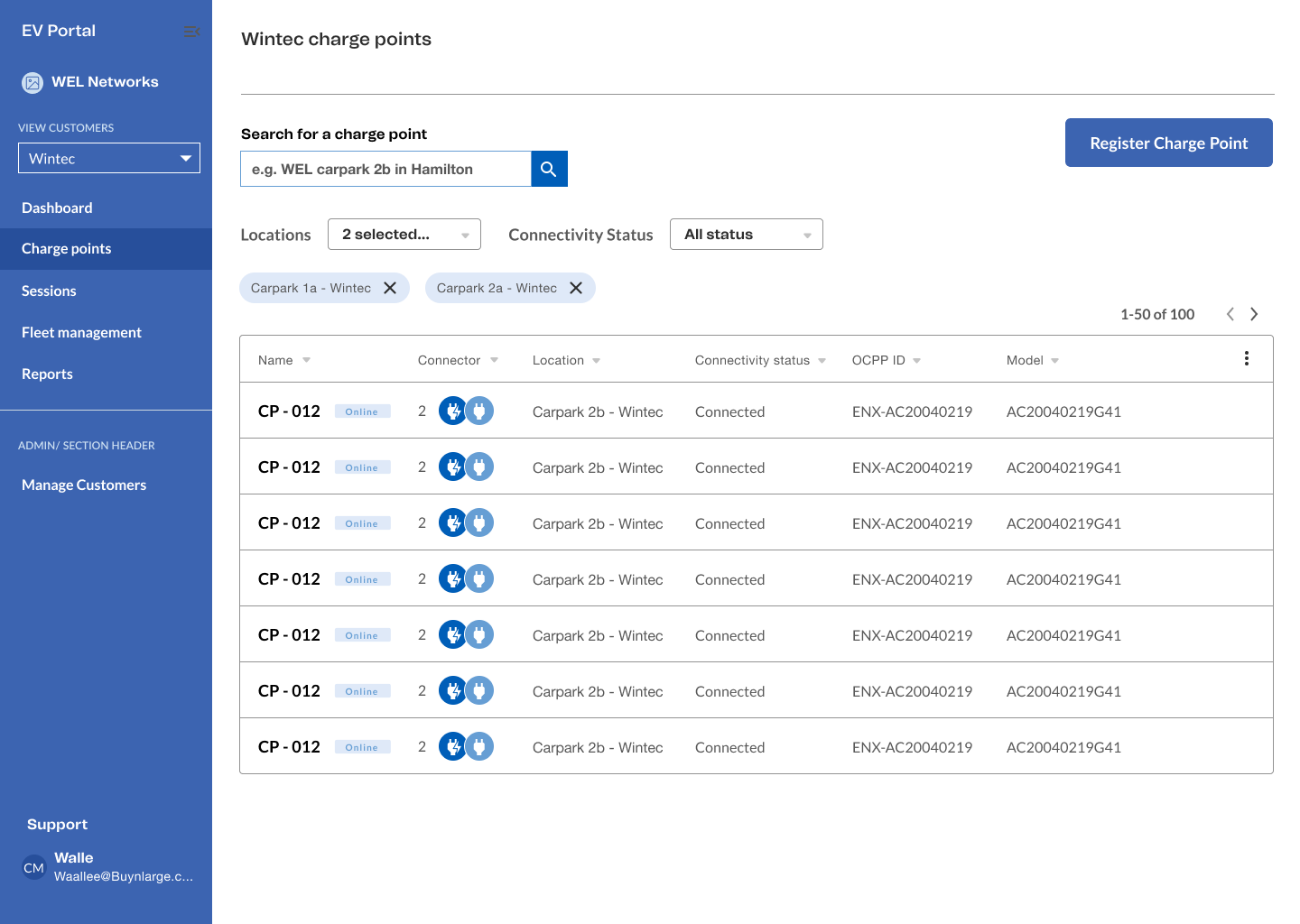Go to previous page of results
The width and height of the screenshot is (1300, 924).
(x=1230, y=314)
